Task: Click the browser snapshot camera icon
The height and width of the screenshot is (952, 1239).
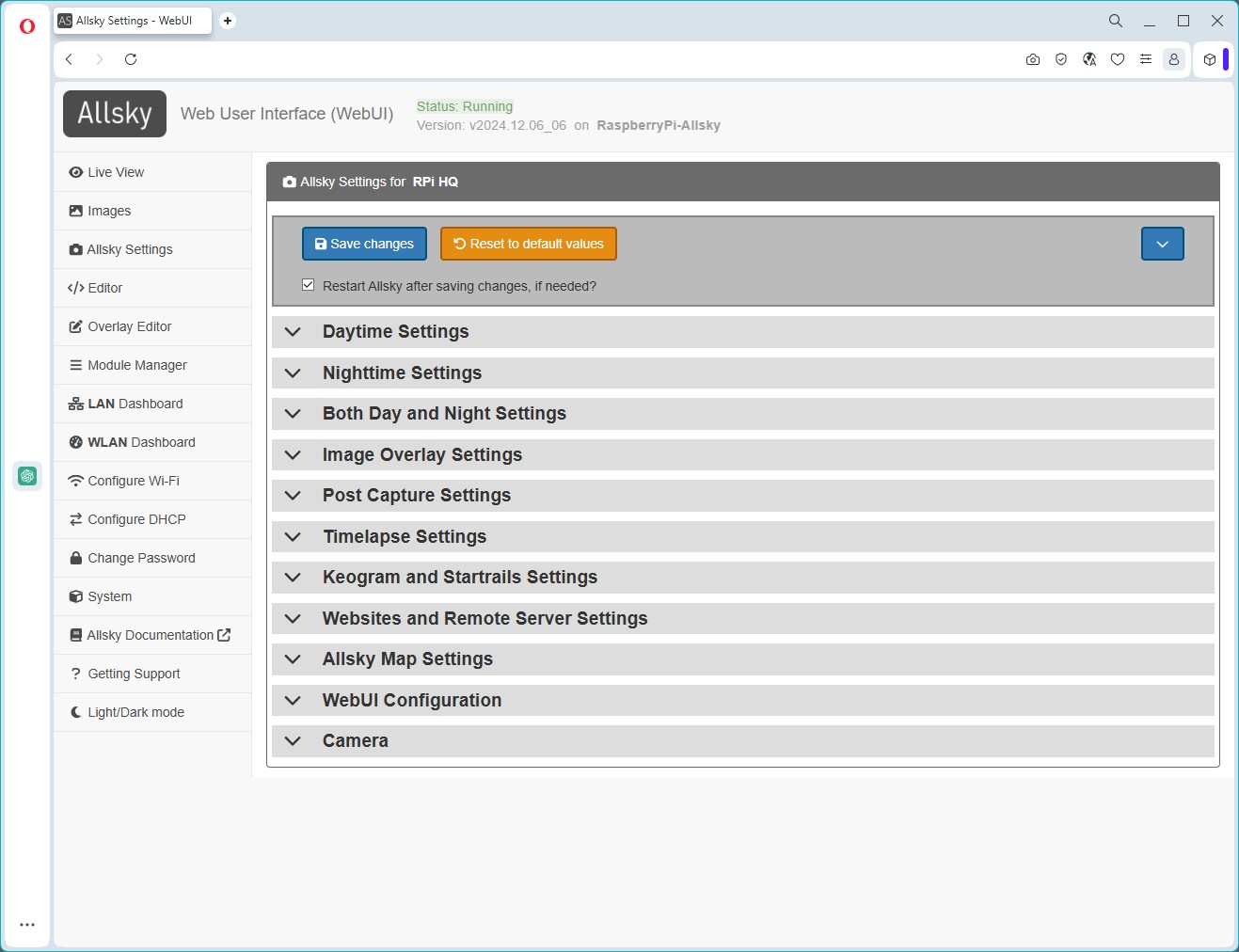Action: [1033, 59]
